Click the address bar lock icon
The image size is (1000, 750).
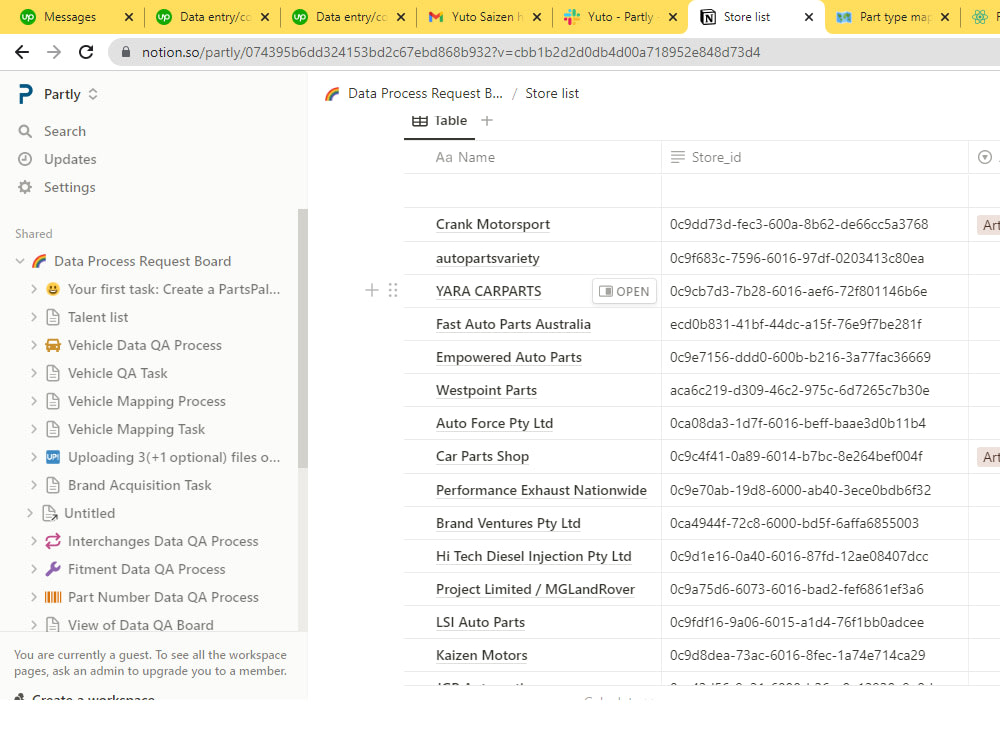[126, 52]
